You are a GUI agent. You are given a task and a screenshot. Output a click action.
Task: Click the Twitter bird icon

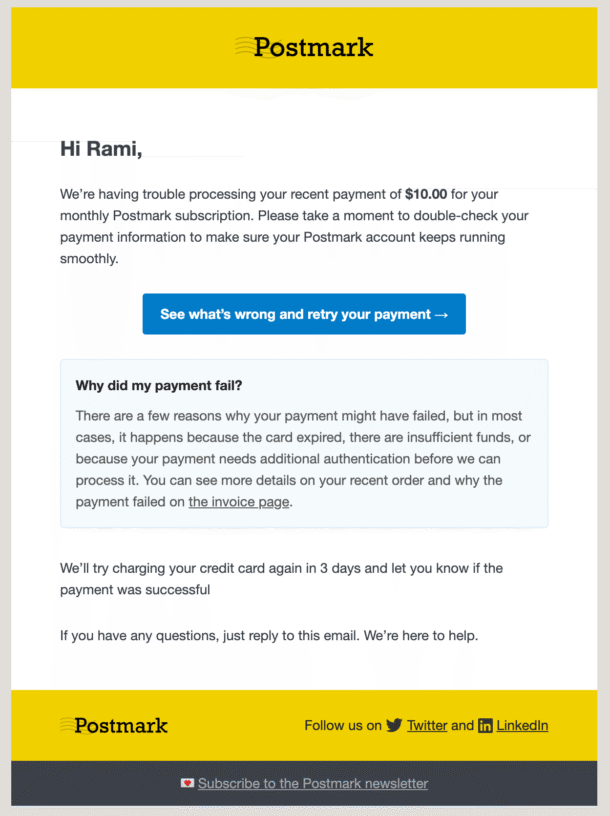click(x=394, y=725)
